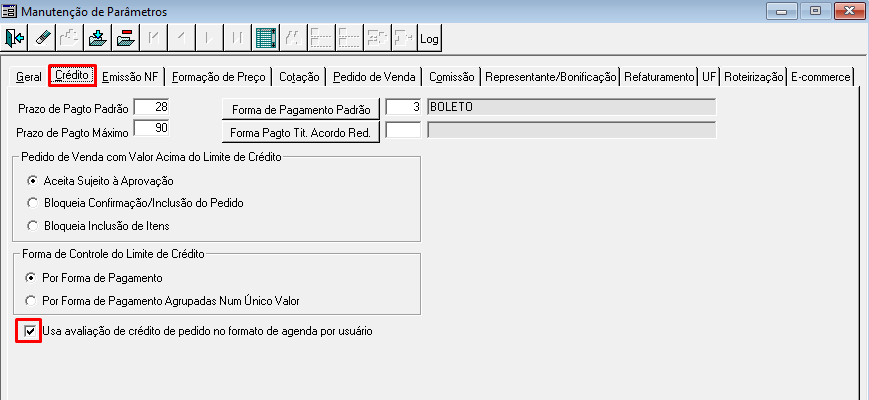This screenshot has width=869, height=400.
Task: Click the disabled first record navigation icon
Action: [154, 38]
